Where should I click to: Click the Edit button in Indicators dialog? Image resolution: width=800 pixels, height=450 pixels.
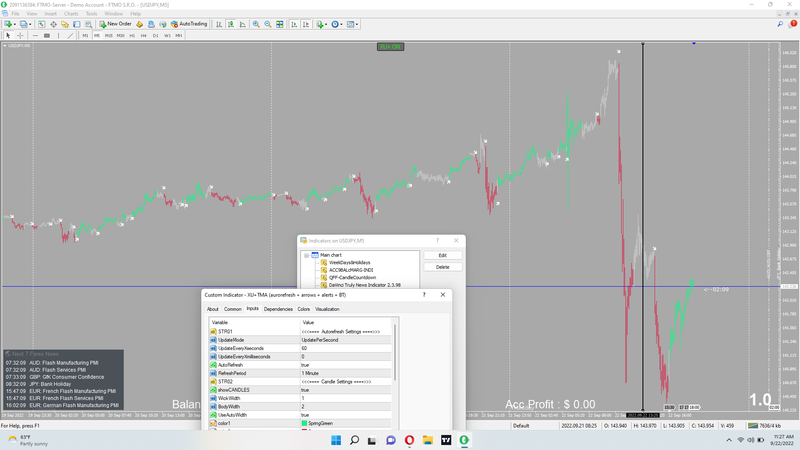click(442, 255)
